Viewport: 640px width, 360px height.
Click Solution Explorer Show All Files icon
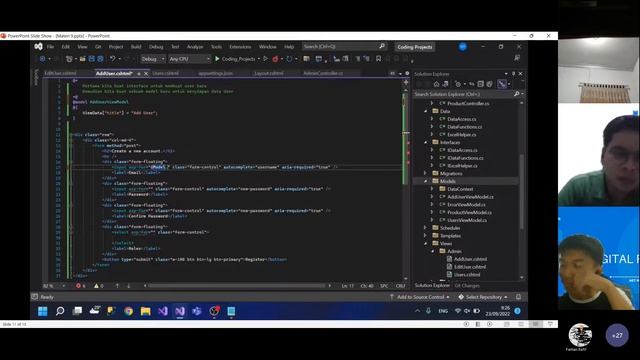(489, 84)
